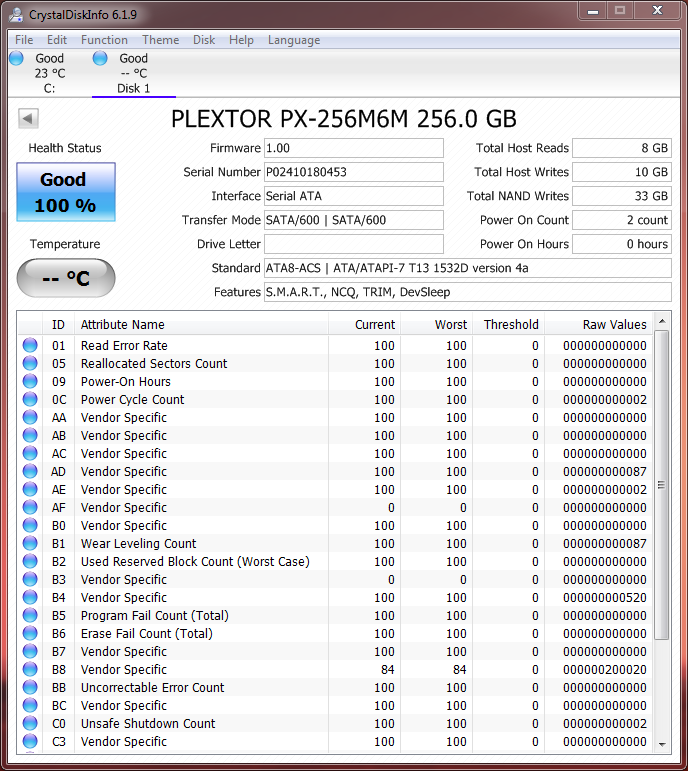
Task: Click the Serial Number field
Action: pyautogui.click(x=353, y=172)
